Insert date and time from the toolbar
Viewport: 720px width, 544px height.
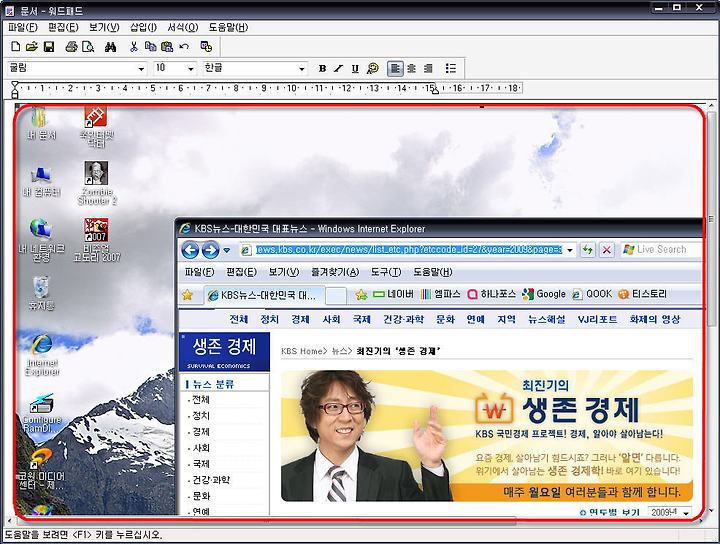coord(206,46)
